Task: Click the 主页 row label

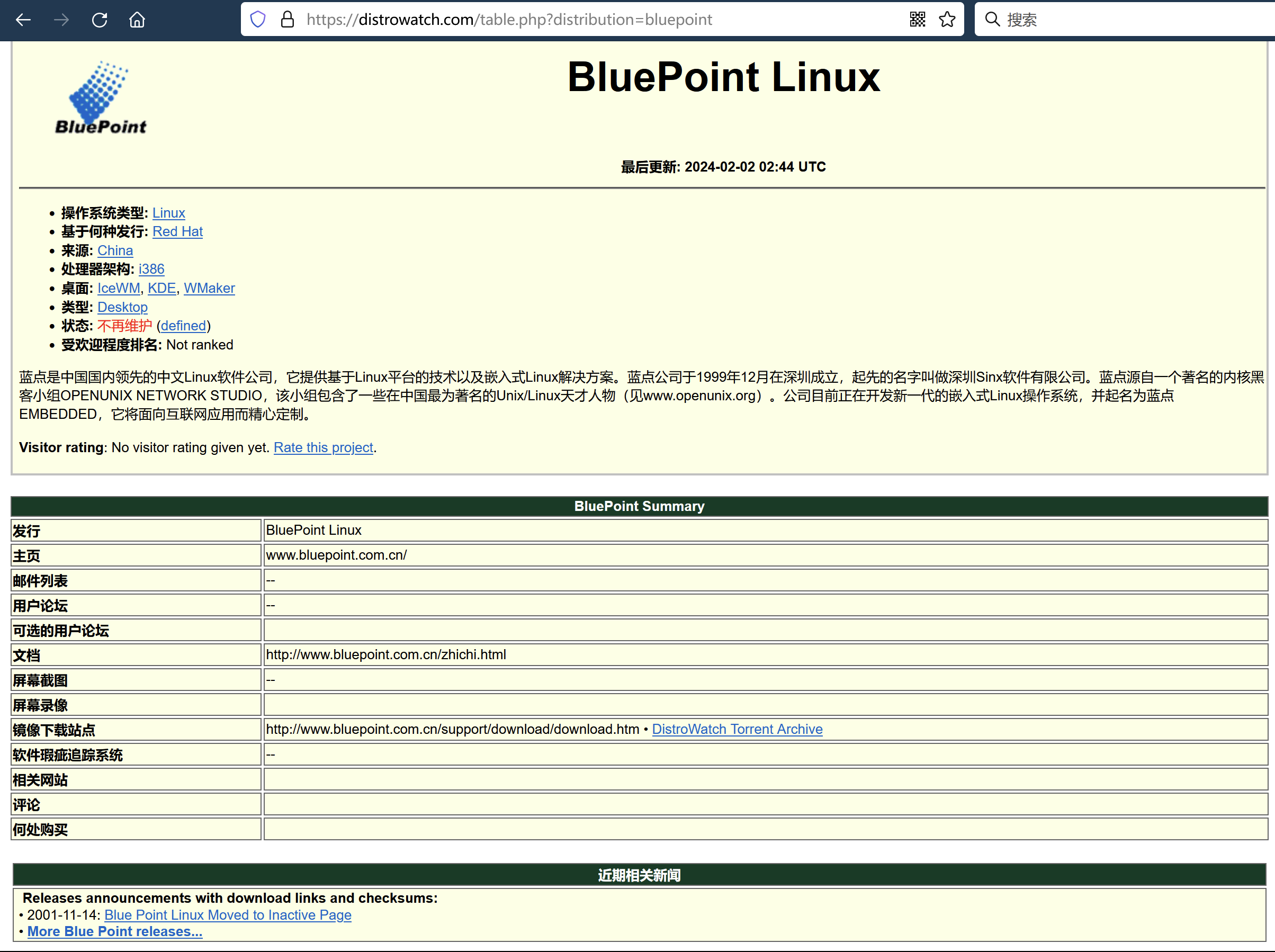Action: click(26, 555)
